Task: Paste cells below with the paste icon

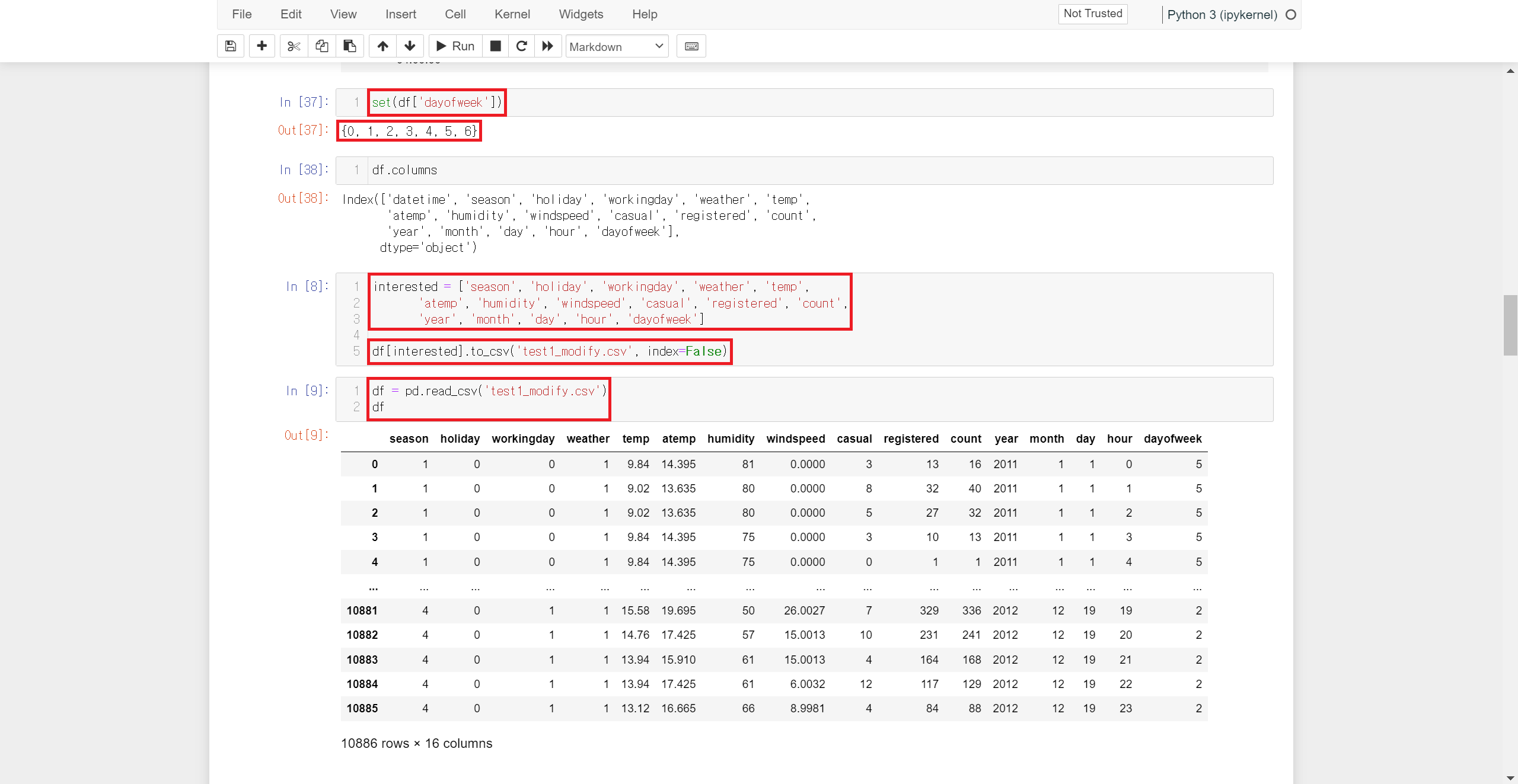Action: (x=350, y=46)
